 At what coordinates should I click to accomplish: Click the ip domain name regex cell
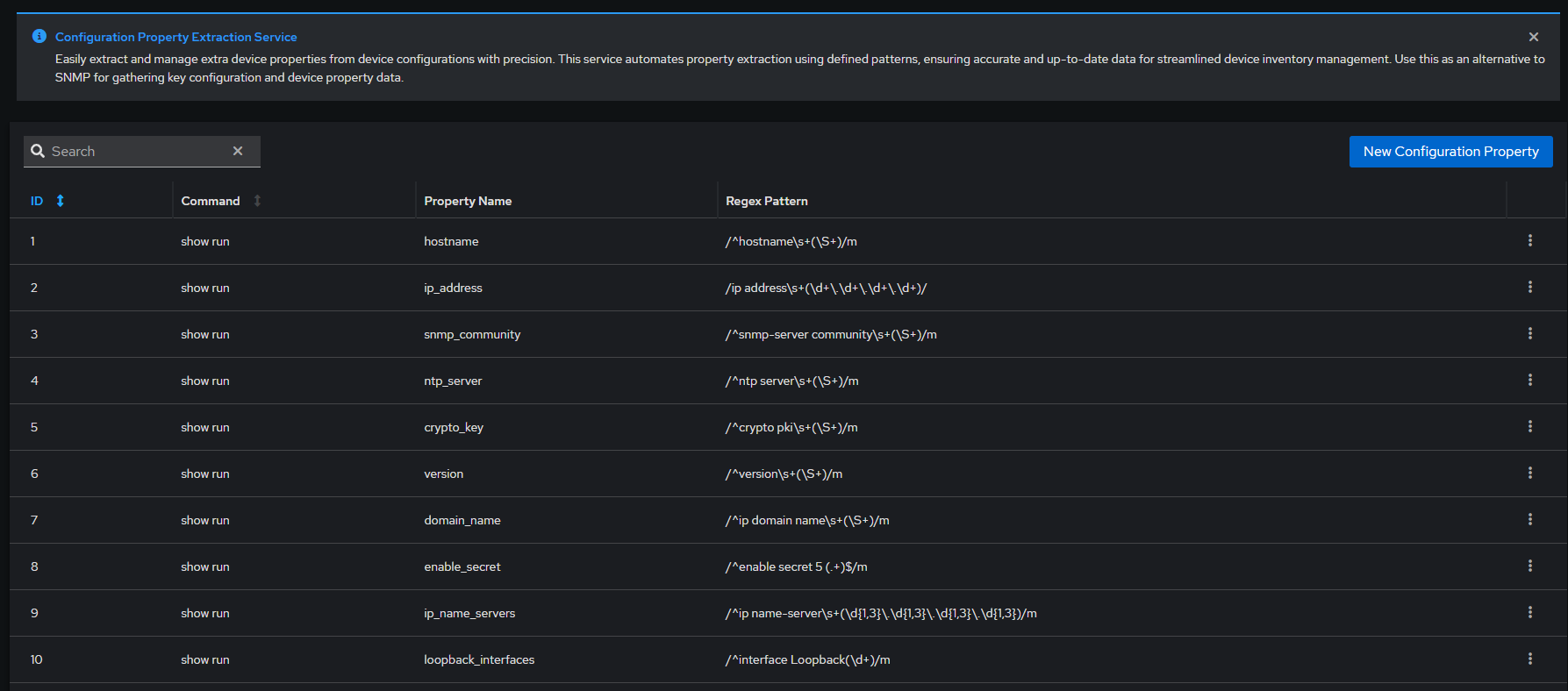coord(807,520)
